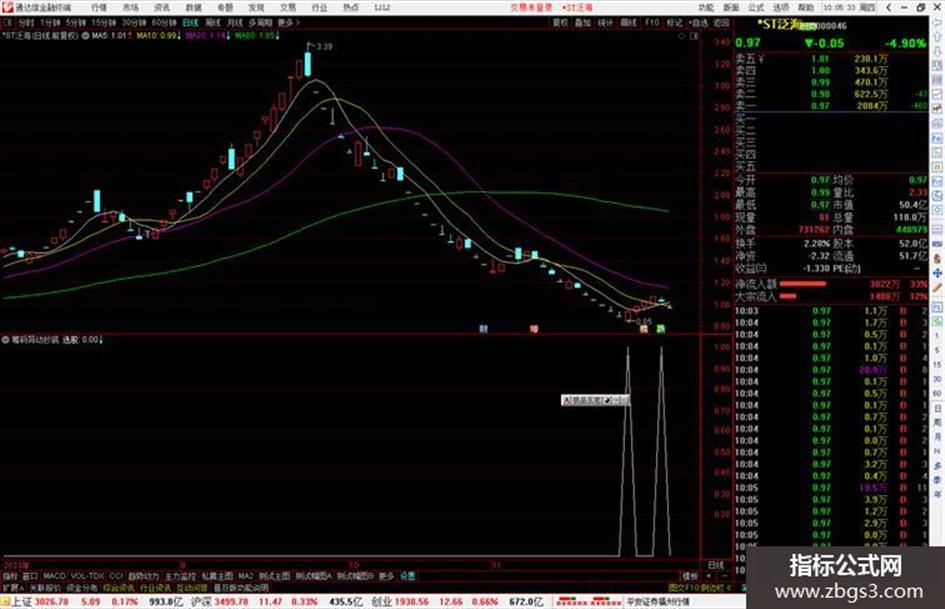Select the MA2 indicator tab
The width and height of the screenshot is (945, 609).
[x=245, y=576]
